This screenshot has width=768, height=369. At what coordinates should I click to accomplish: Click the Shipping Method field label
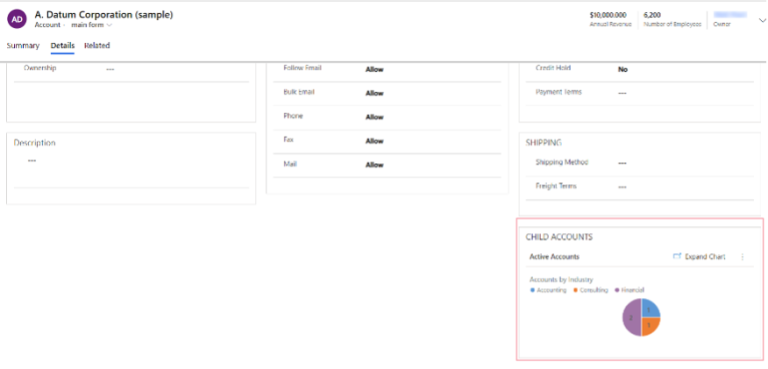562,162
